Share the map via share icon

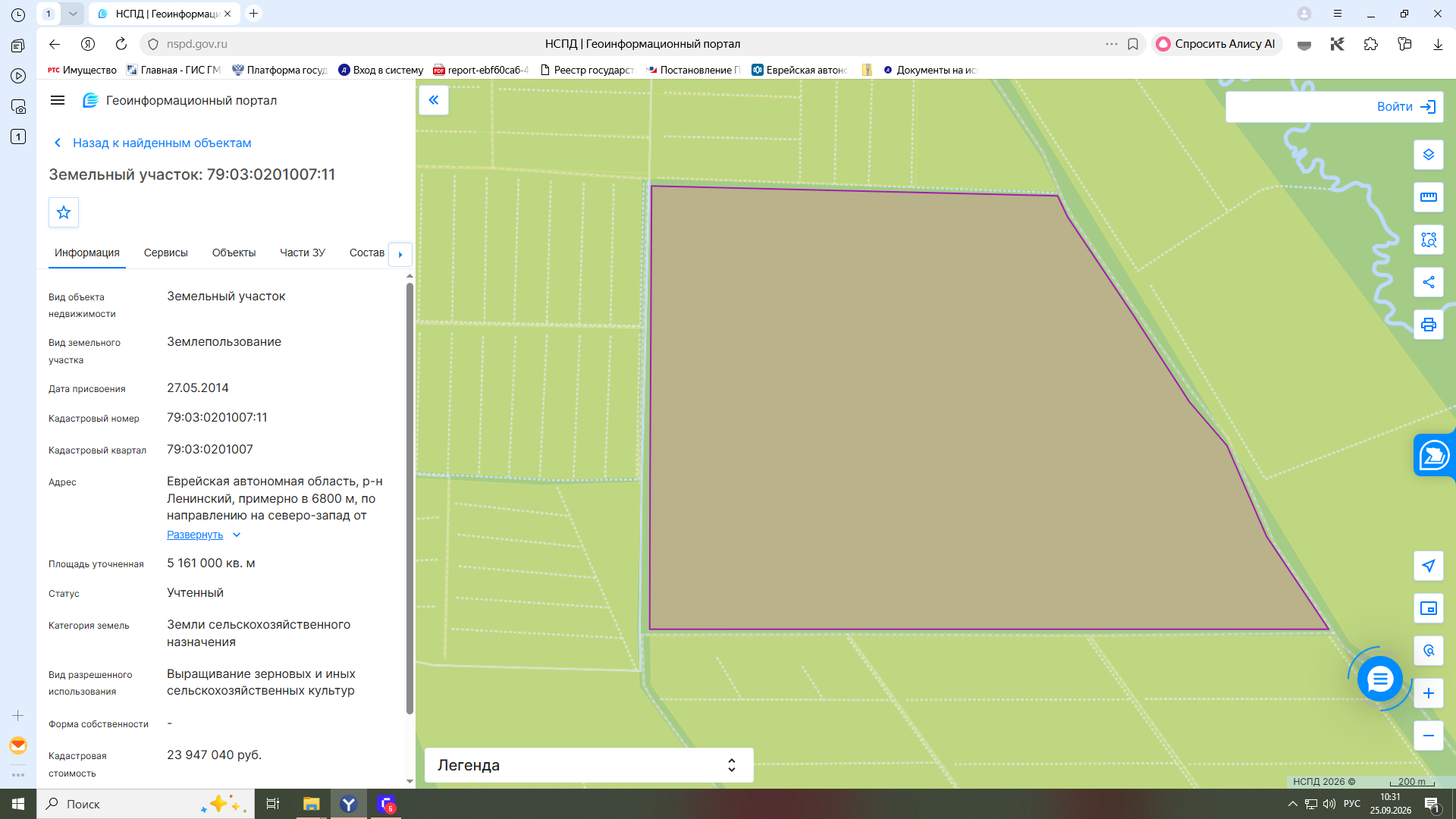pyautogui.click(x=1429, y=282)
